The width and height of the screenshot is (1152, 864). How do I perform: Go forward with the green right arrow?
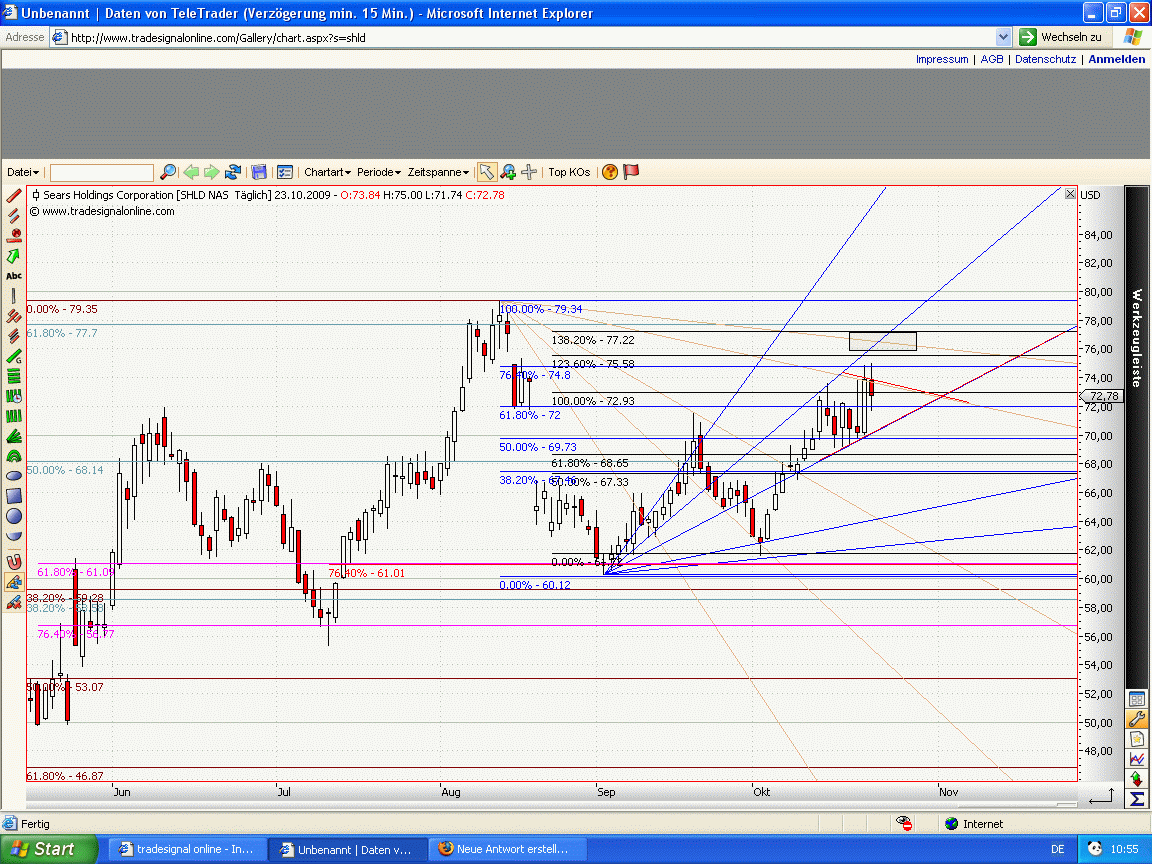point(212,172)
